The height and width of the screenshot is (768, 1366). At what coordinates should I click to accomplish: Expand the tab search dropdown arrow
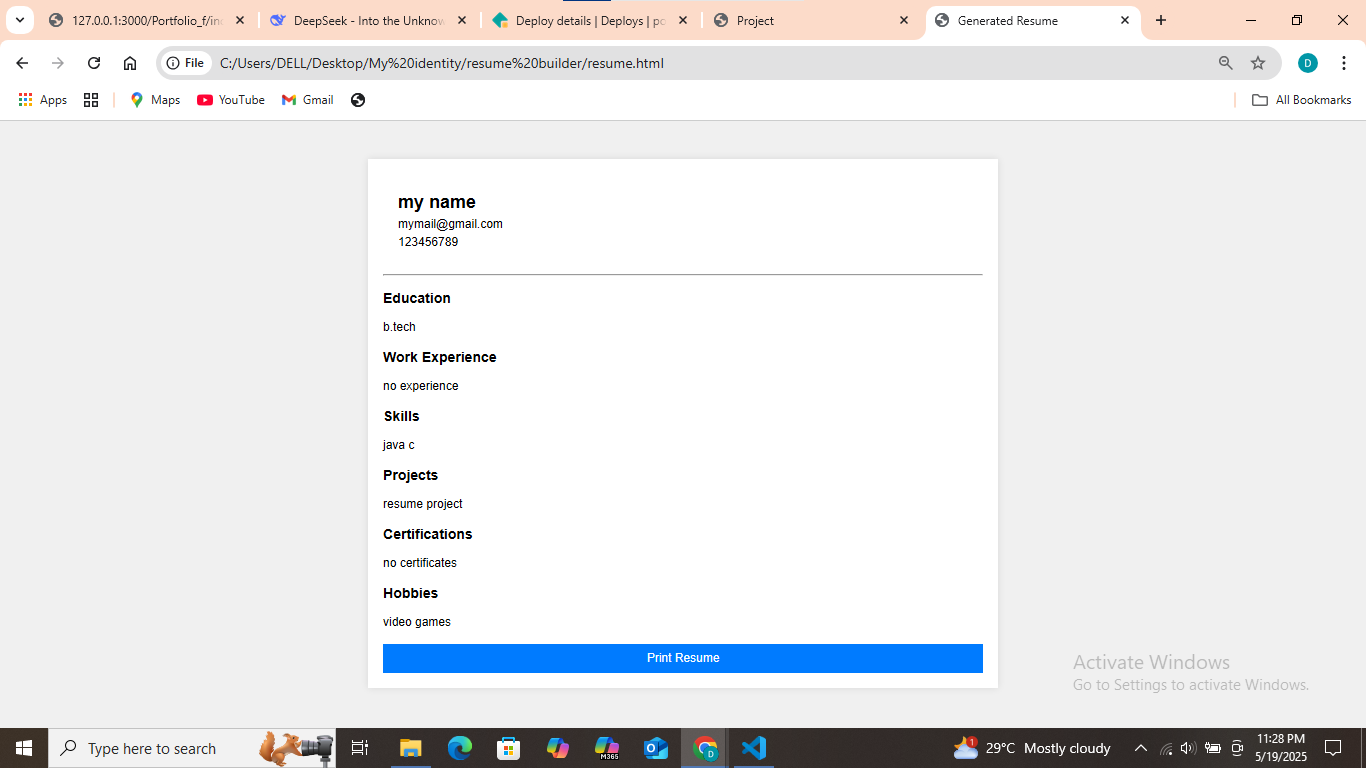(19, 20)
